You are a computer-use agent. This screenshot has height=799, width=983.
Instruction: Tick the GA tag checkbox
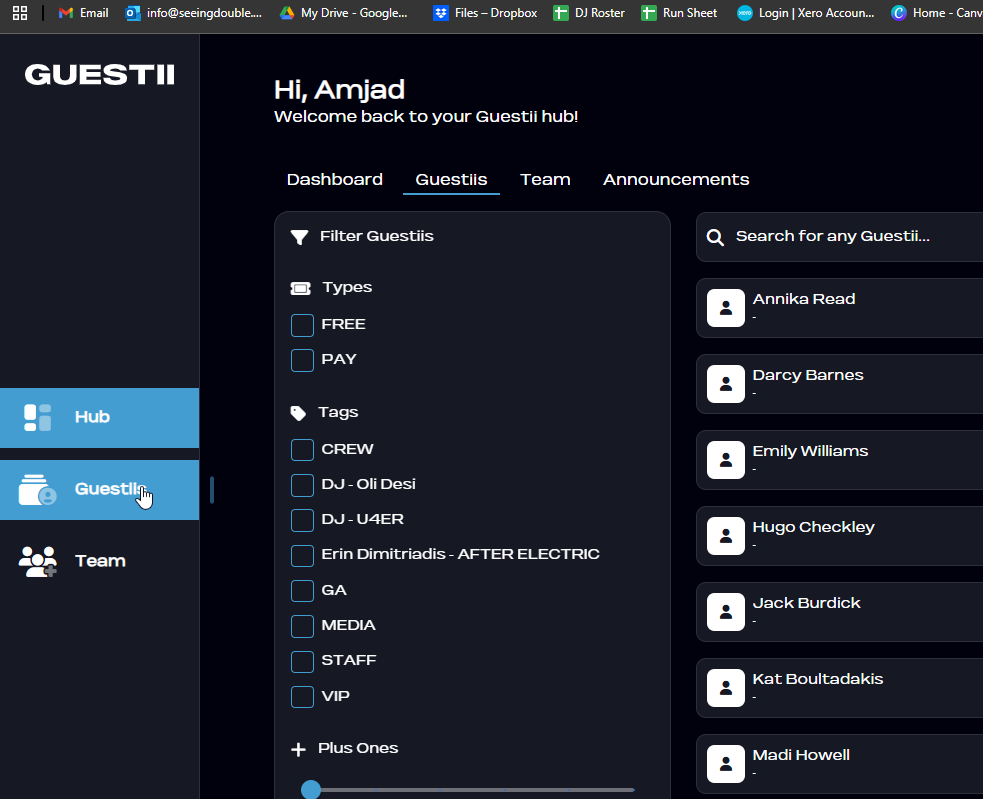(x=302, y=591)
